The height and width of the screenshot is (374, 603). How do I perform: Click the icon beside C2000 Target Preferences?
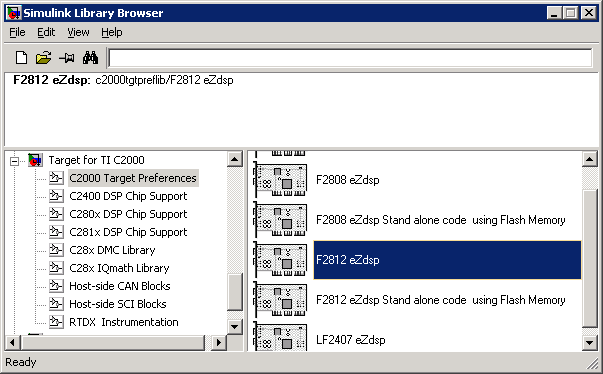56,178
